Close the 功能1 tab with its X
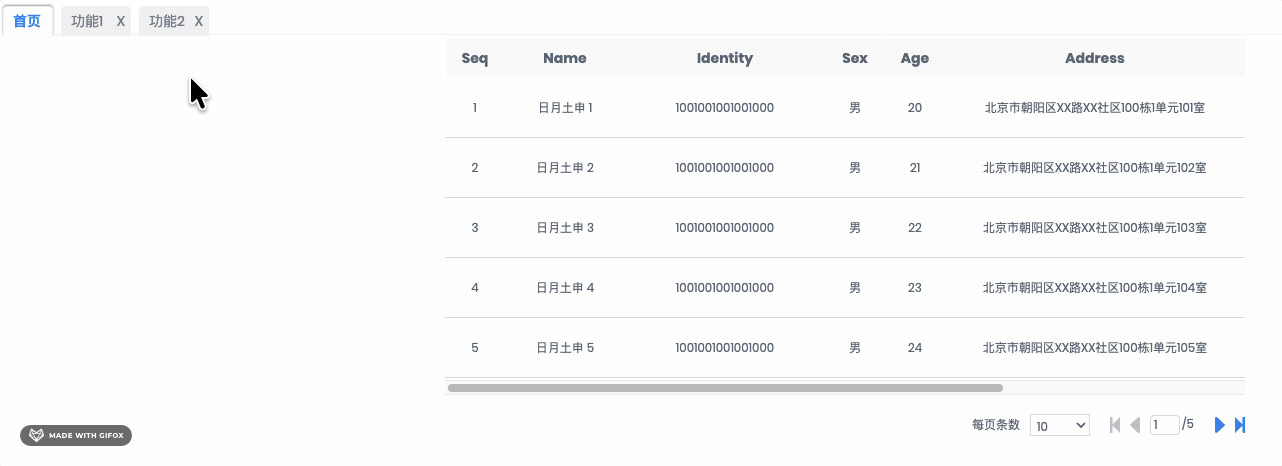The height and width of the screenshot is (466, 1282). 121,21
